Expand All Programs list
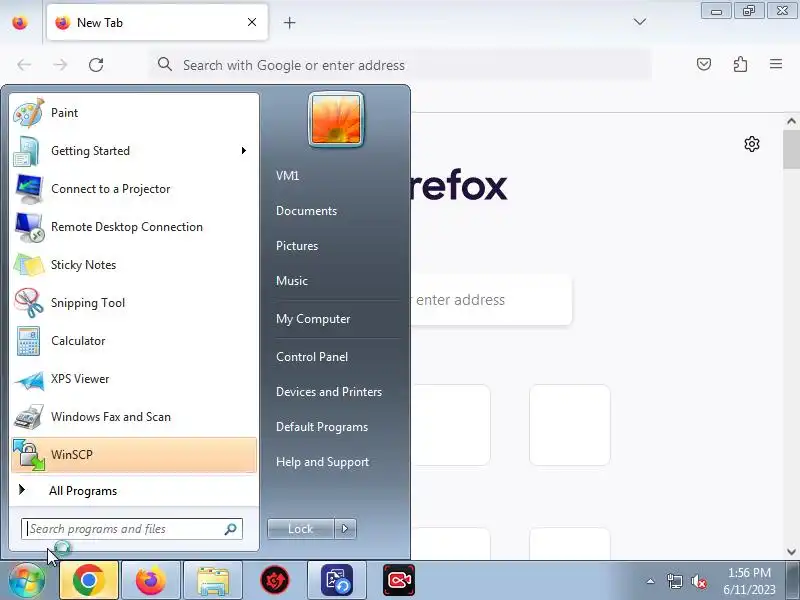Viewport: 800px width, 600px height. [134, 491]
